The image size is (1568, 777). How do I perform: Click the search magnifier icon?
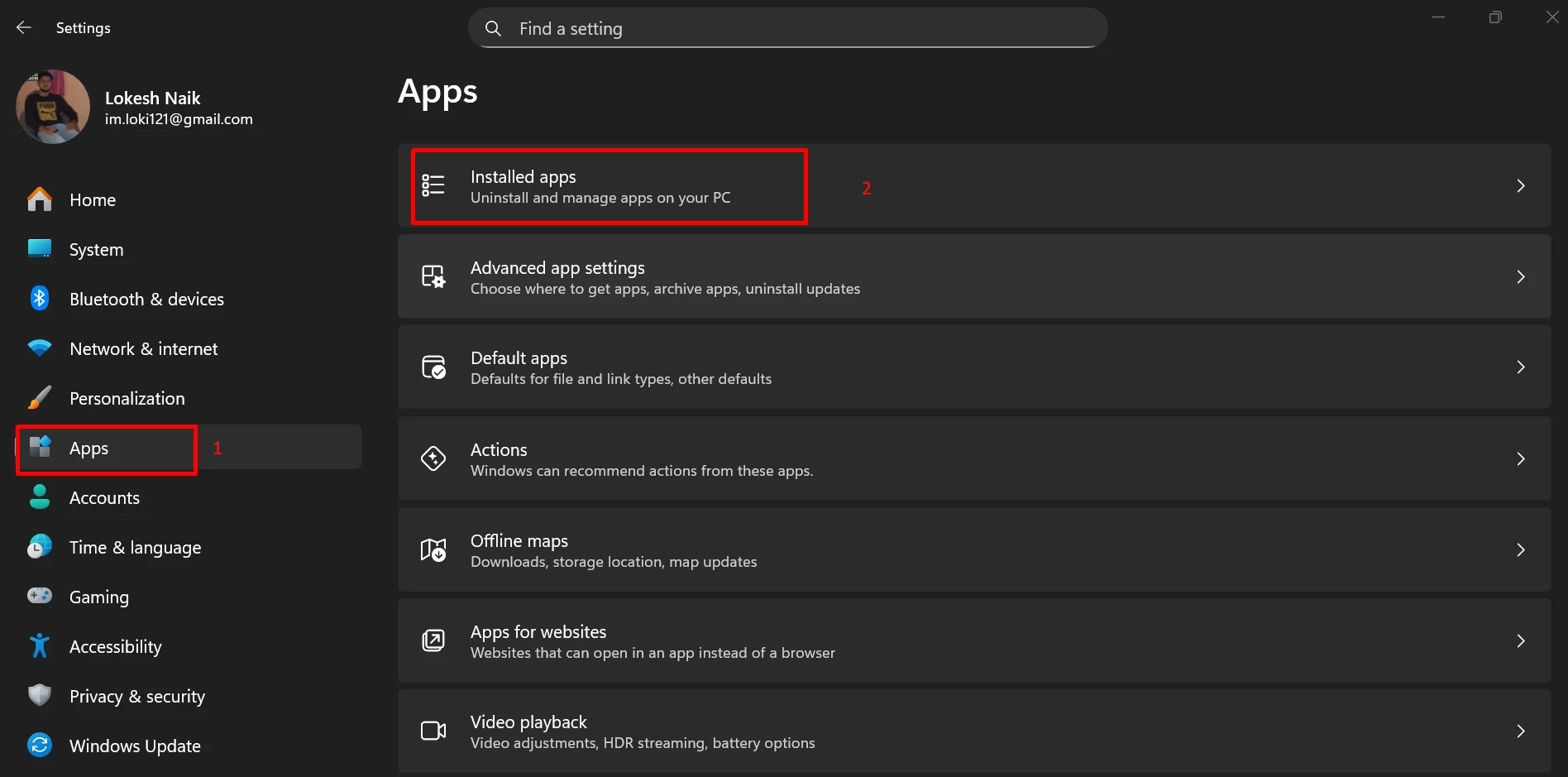click(x=493, y=28)
